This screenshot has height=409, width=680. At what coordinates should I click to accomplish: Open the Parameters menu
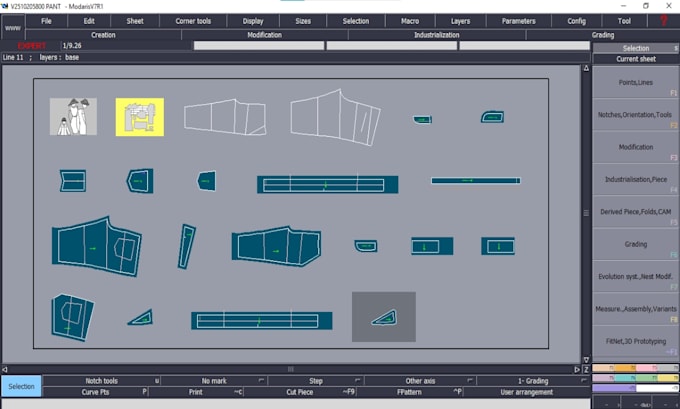pos(518,21)
